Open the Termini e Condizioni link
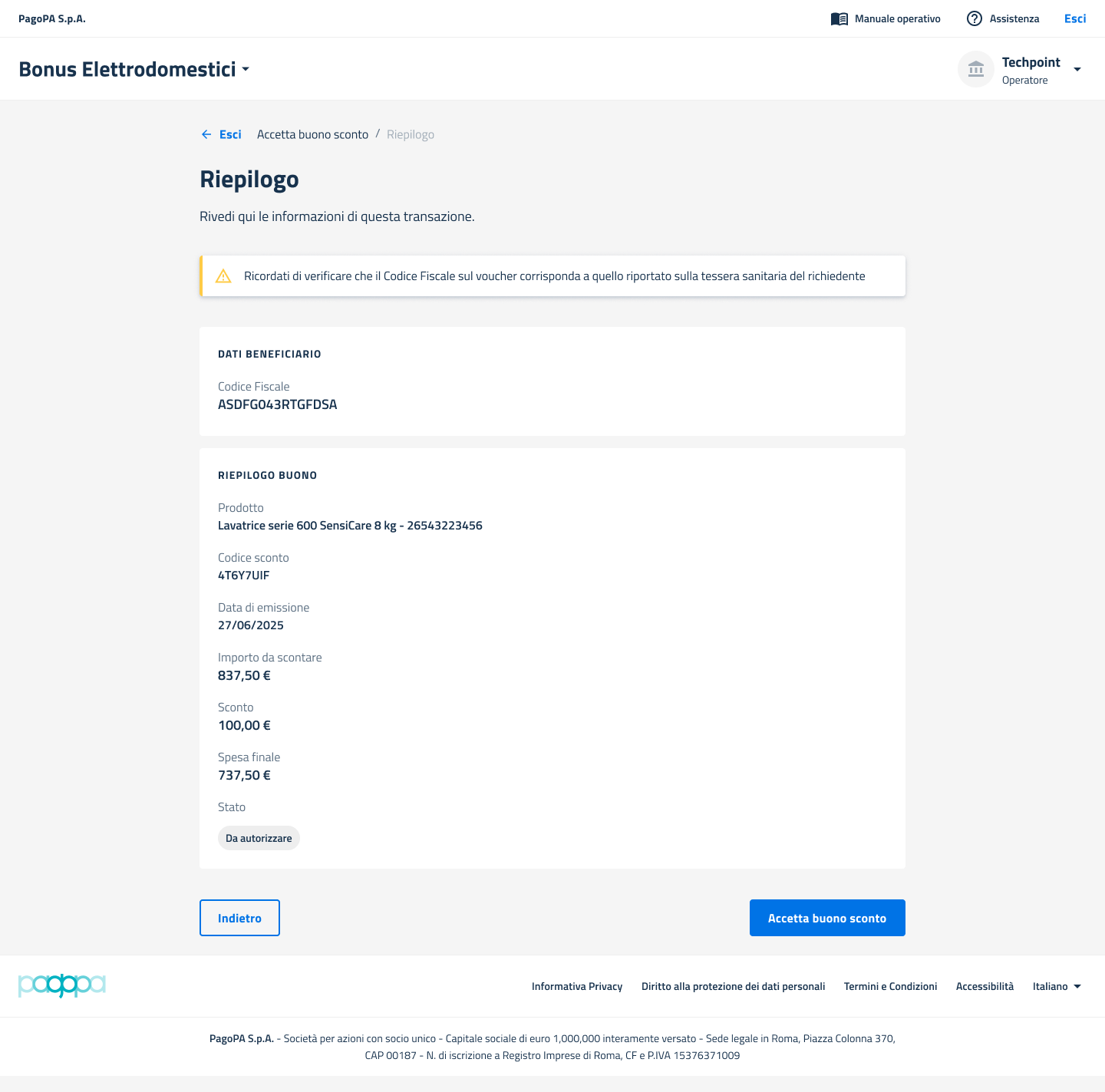This screenshot has width=1105, height=1092. (x=890, y=987)
